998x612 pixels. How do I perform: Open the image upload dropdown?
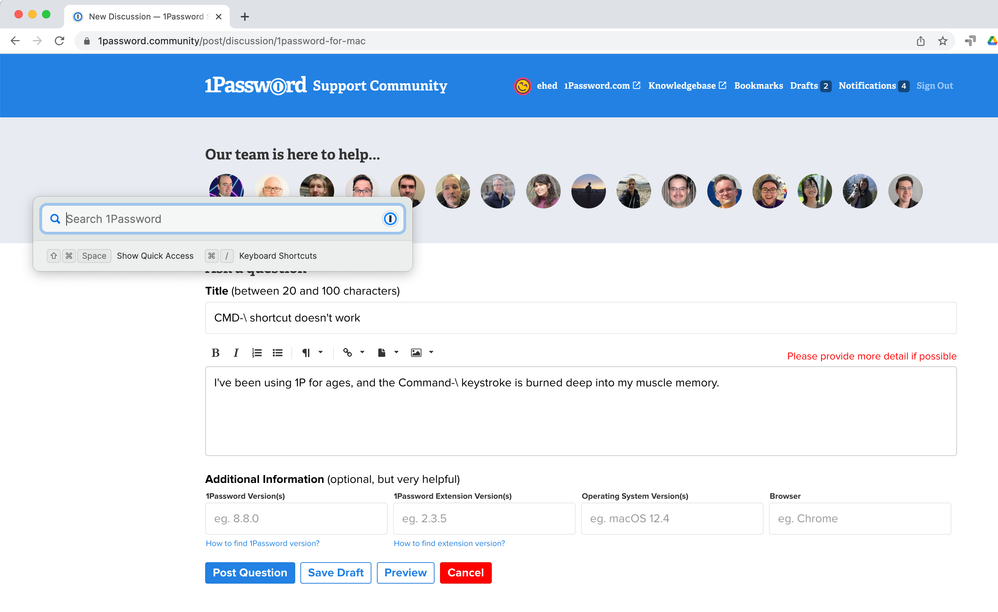click(x=422, y=352)
